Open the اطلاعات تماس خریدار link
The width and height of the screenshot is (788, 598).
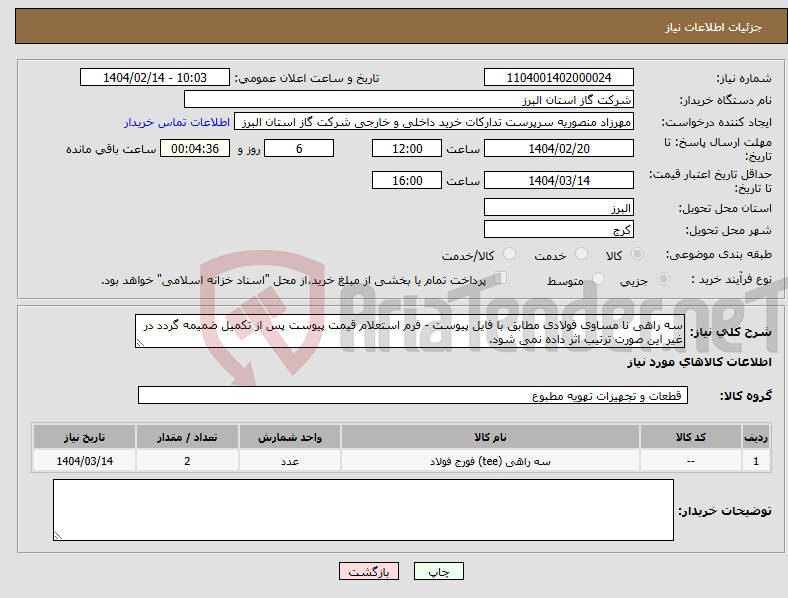pos(177,122)
